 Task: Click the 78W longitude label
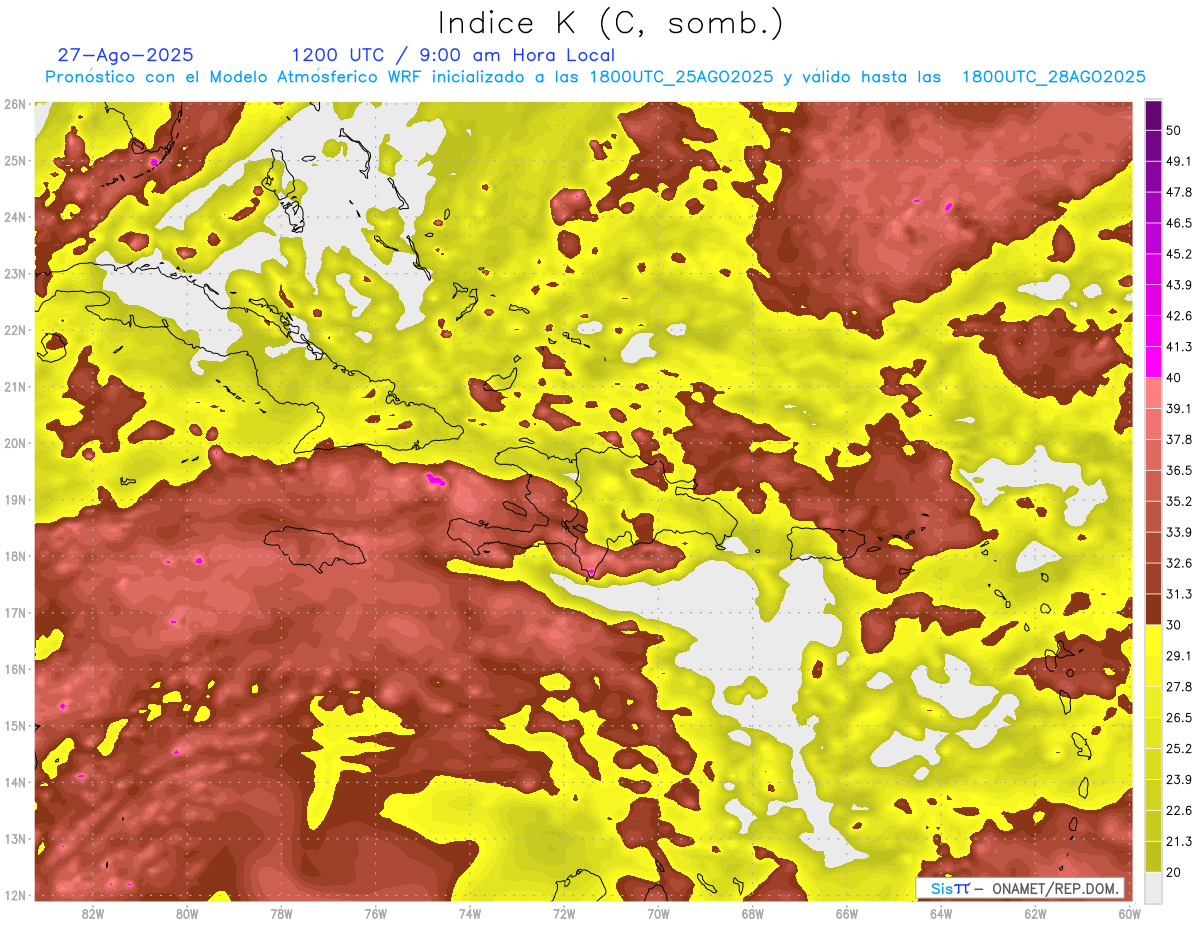(281, 913)
